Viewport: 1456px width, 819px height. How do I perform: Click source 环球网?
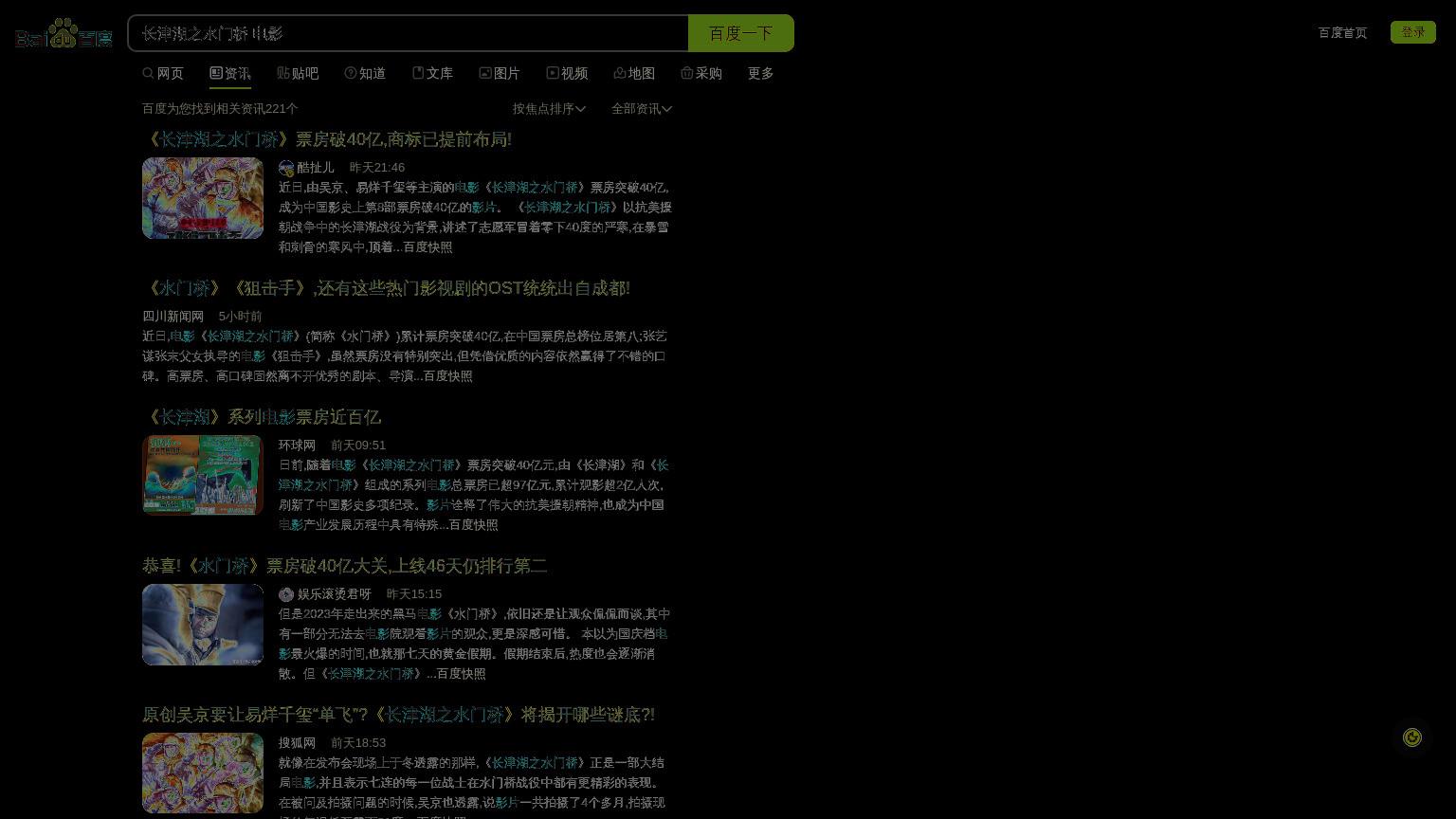coord(297,446)
